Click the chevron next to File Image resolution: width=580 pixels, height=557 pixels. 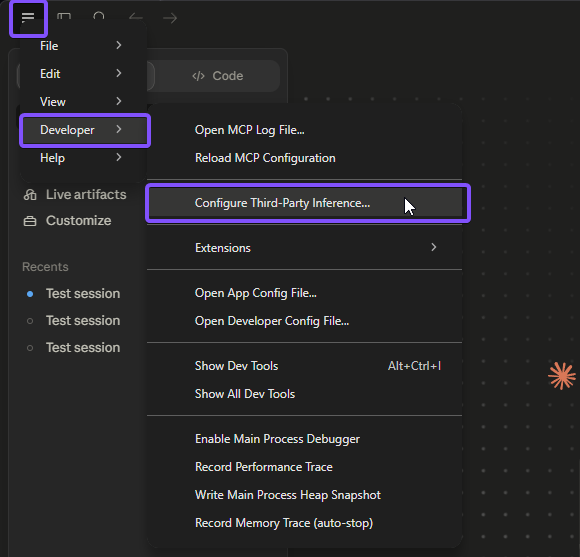(119, 45)
